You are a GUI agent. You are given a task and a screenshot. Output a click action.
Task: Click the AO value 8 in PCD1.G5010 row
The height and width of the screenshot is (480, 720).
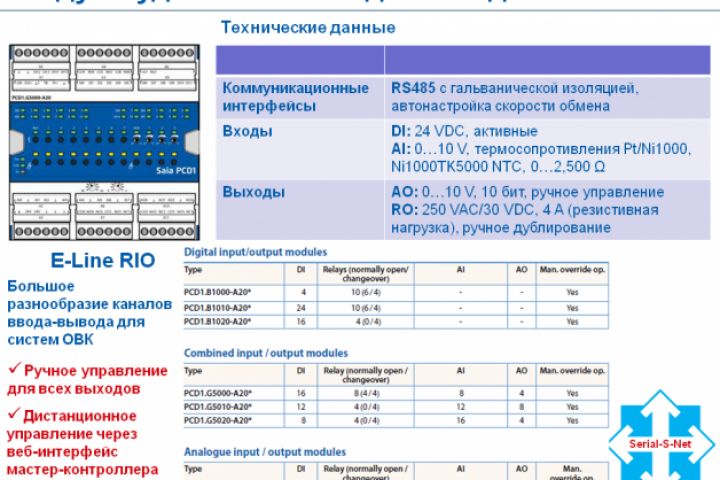522,407
